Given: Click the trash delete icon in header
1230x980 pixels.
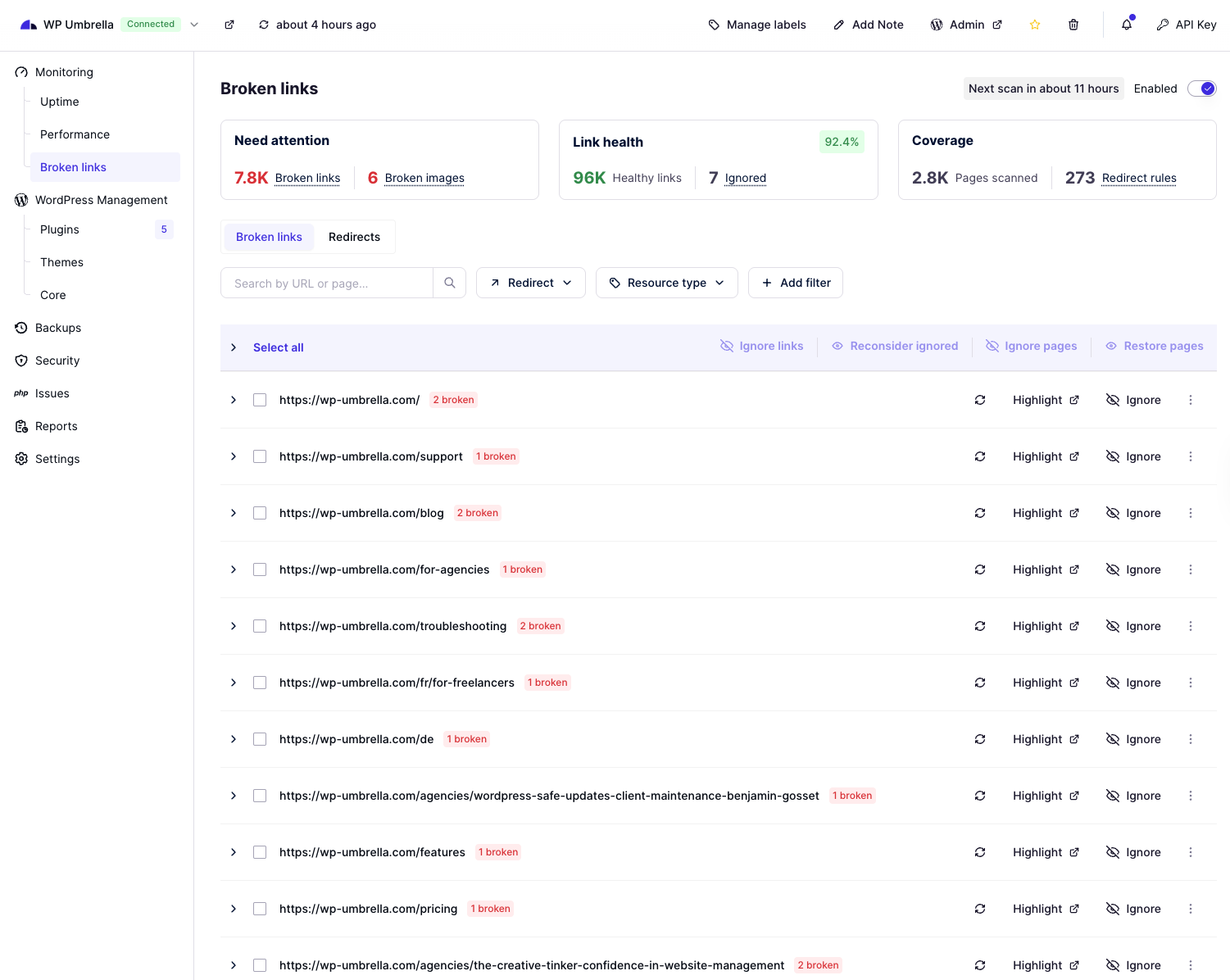Looking at the screenshot, I should coord(1073,25).
